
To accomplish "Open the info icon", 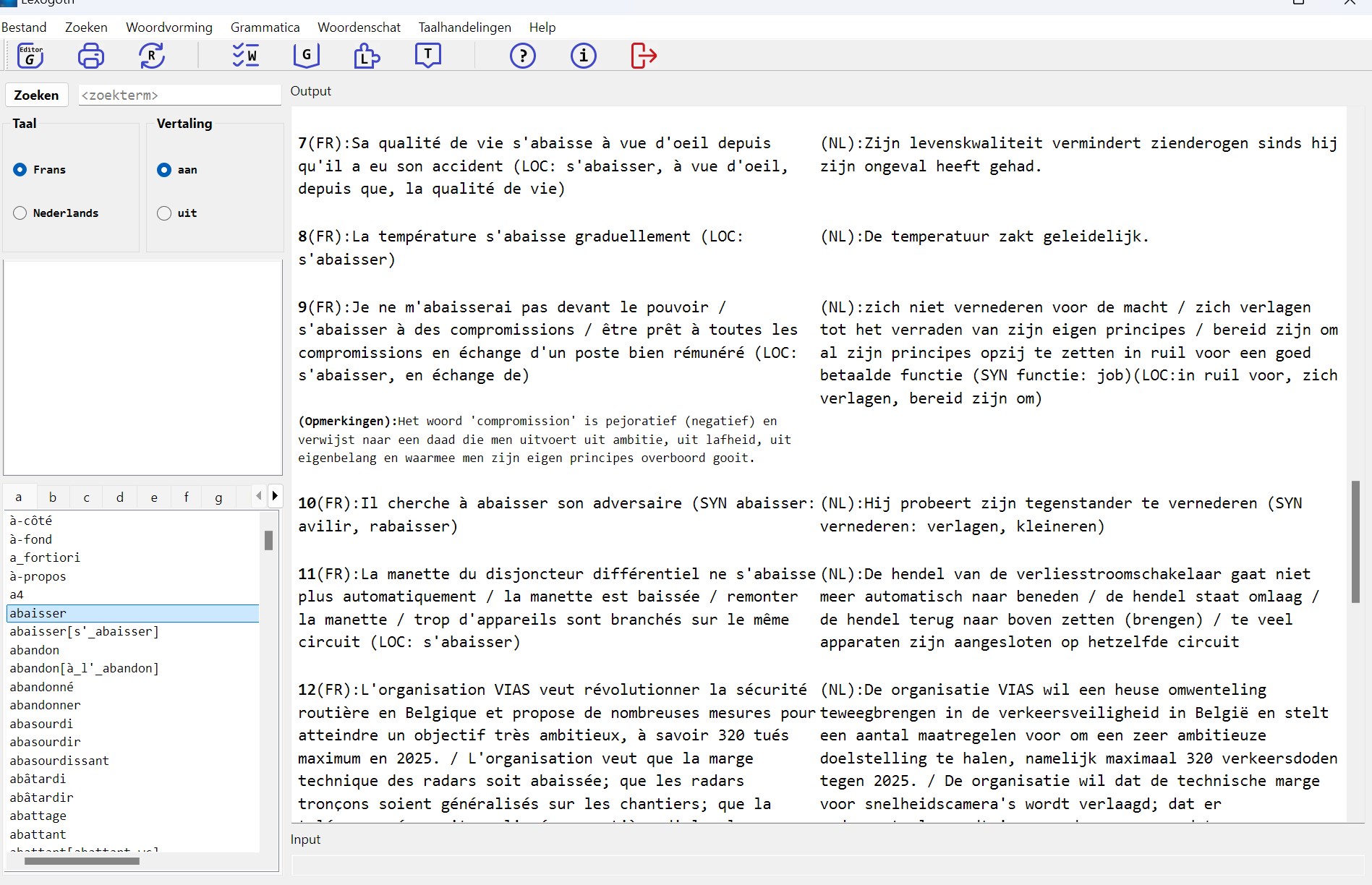I will click(584, 56).
